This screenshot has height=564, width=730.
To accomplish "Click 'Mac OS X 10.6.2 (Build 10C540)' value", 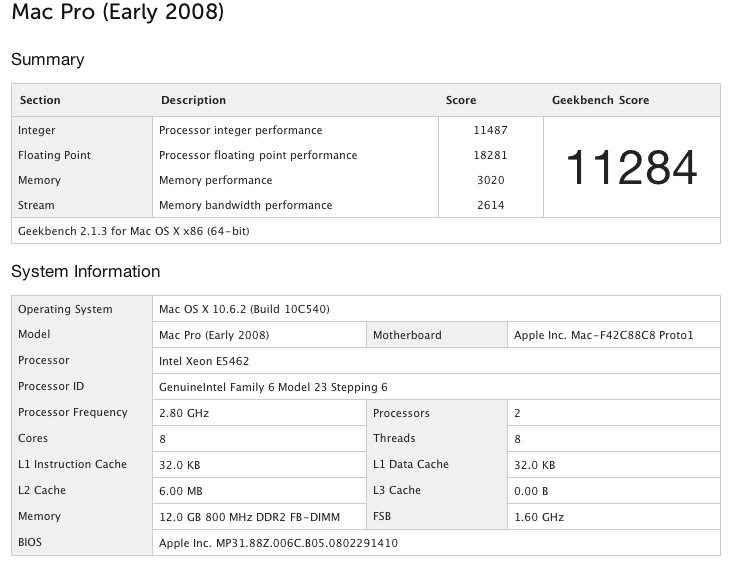I will (244, 309).
